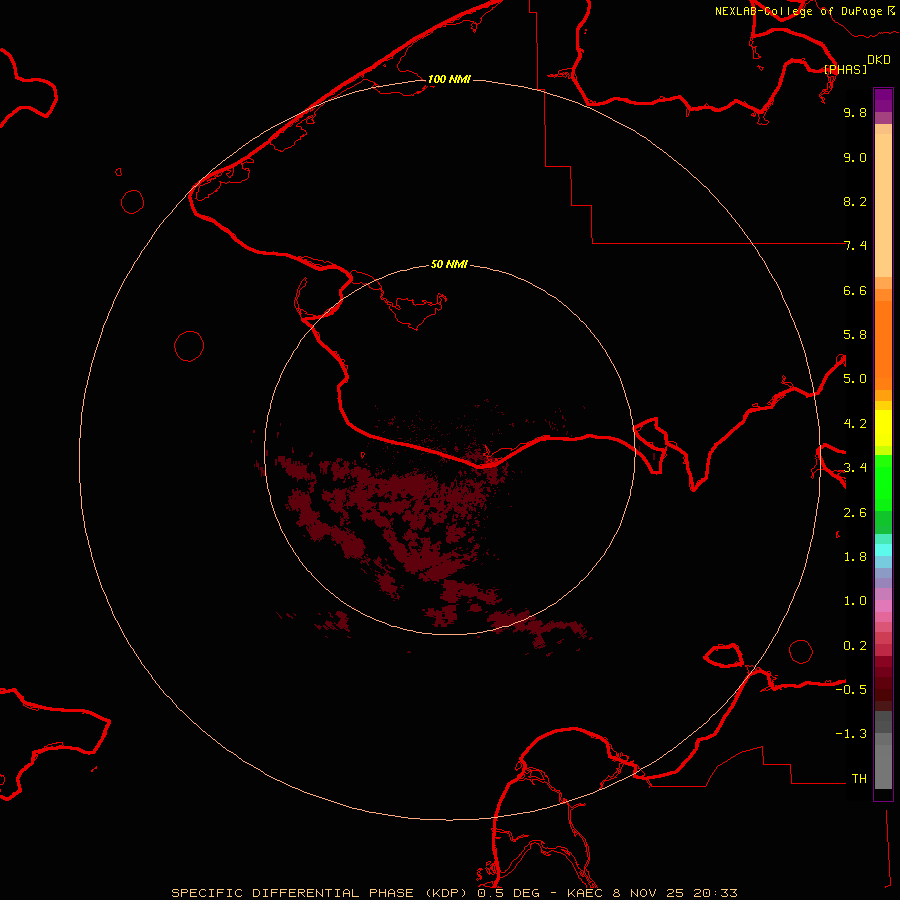Screen dimensions: 900x900
Task: Click the 7.4 scale label
Action: click(855, 246)
